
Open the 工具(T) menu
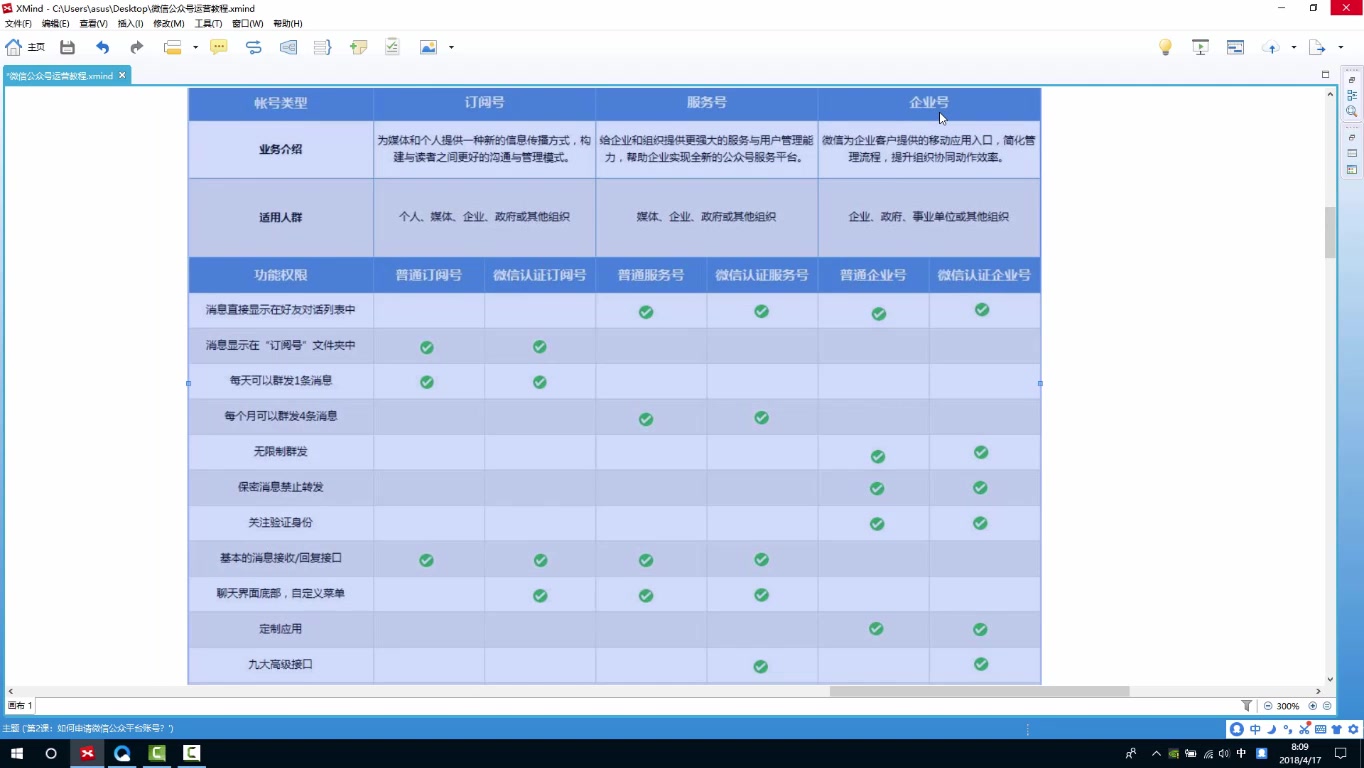pyautogui.click(x=207, y=23)
